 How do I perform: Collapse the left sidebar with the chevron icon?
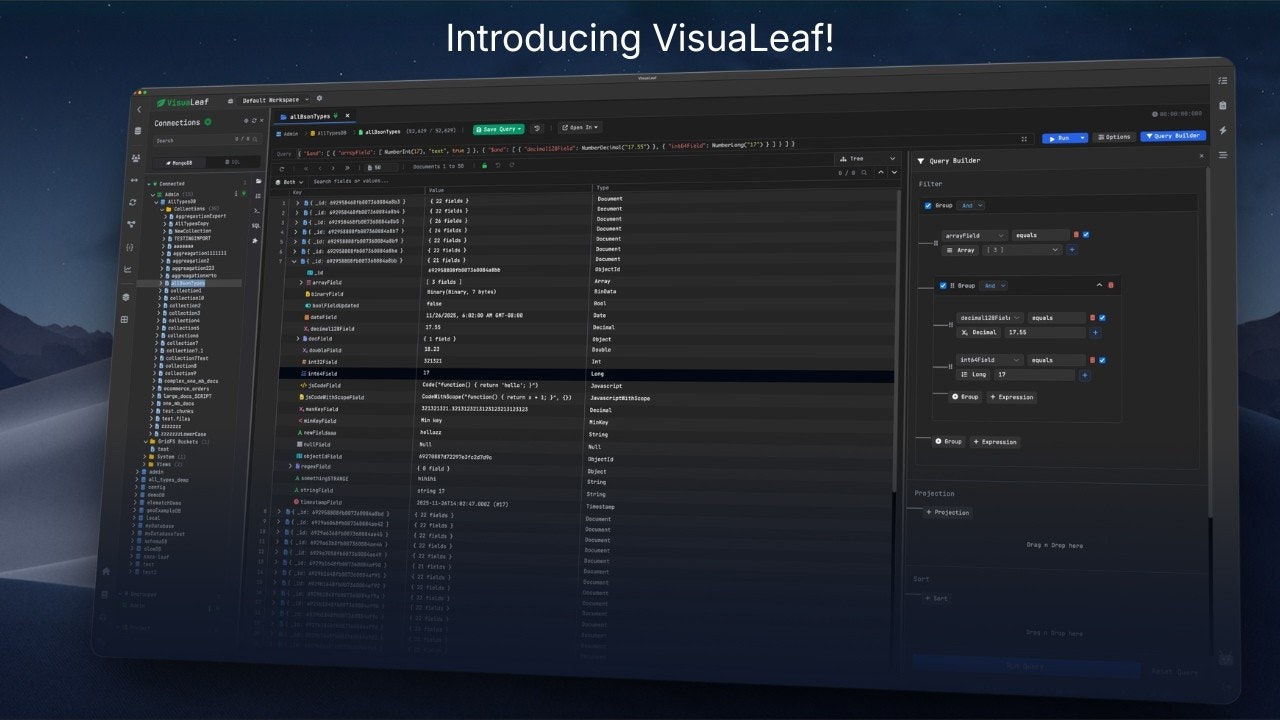(x=139, y=110)
